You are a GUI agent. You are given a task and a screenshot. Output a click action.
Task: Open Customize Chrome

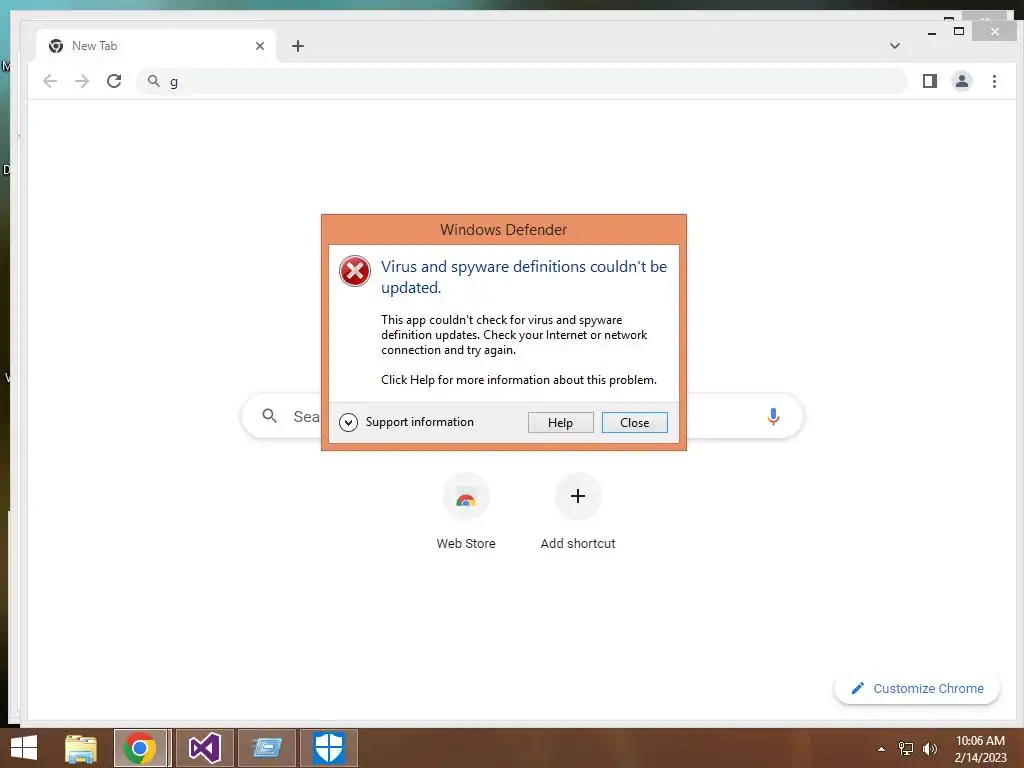[917, 688]
